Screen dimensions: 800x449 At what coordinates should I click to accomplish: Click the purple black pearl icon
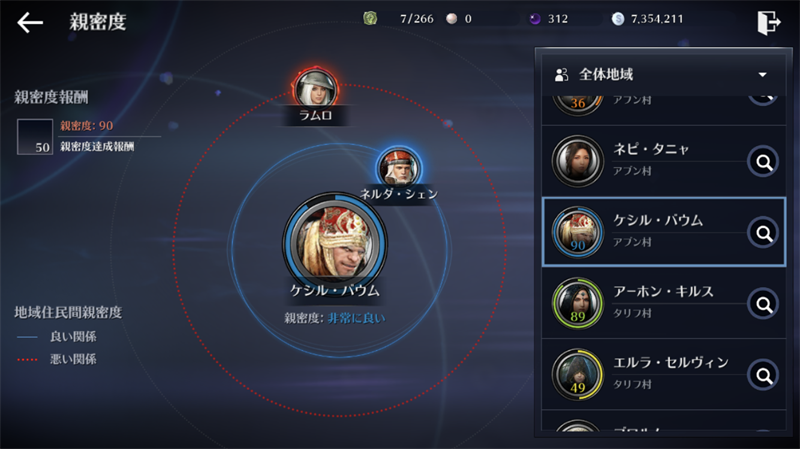(535, 19)
